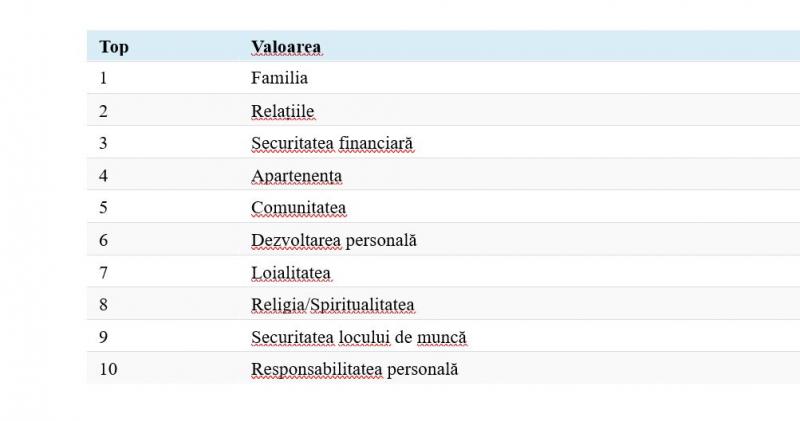Click rank number 8 in Top column
Viewport: 800px width, 421px height.
pos(103,305)
